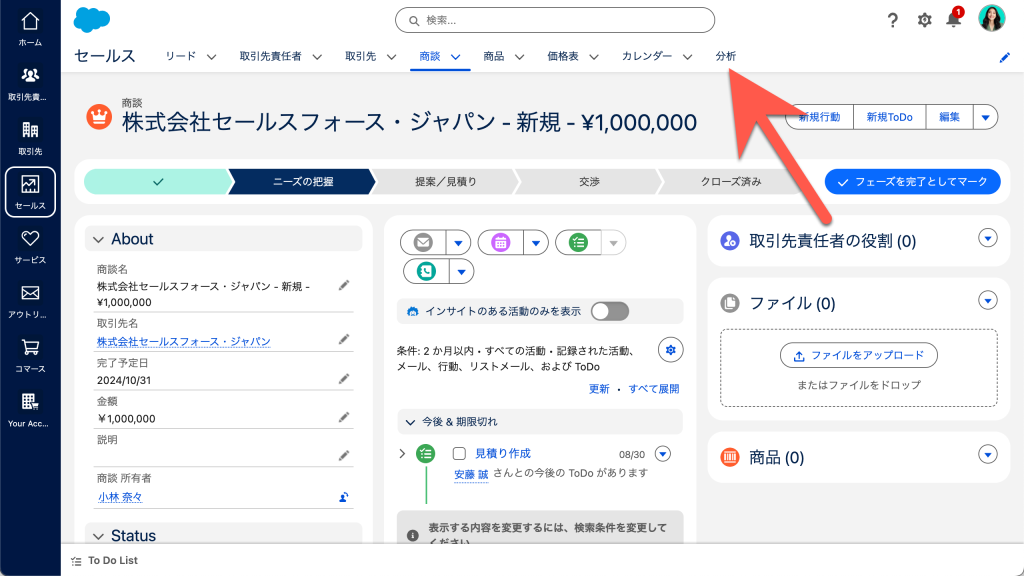Open the リード tab dropdown chevron

(x=212, y=57)
